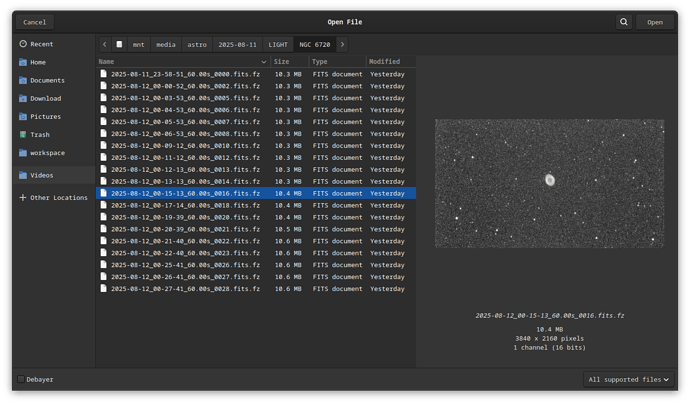Image resolution: width=690 pixels, height=404 pixels.
Task: Select file 2025-08-12_00-21-40_60.00s_0022.fits.fz
Action: [256, 241]
